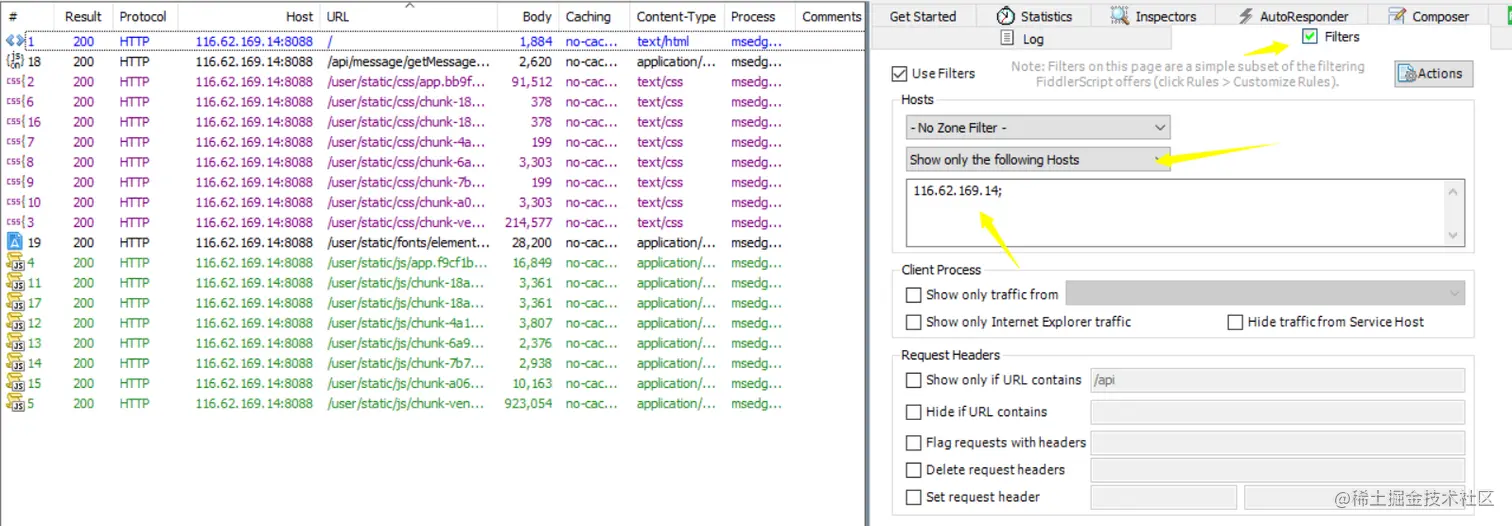Check Hide if URL contains

(x=913, y=412)
